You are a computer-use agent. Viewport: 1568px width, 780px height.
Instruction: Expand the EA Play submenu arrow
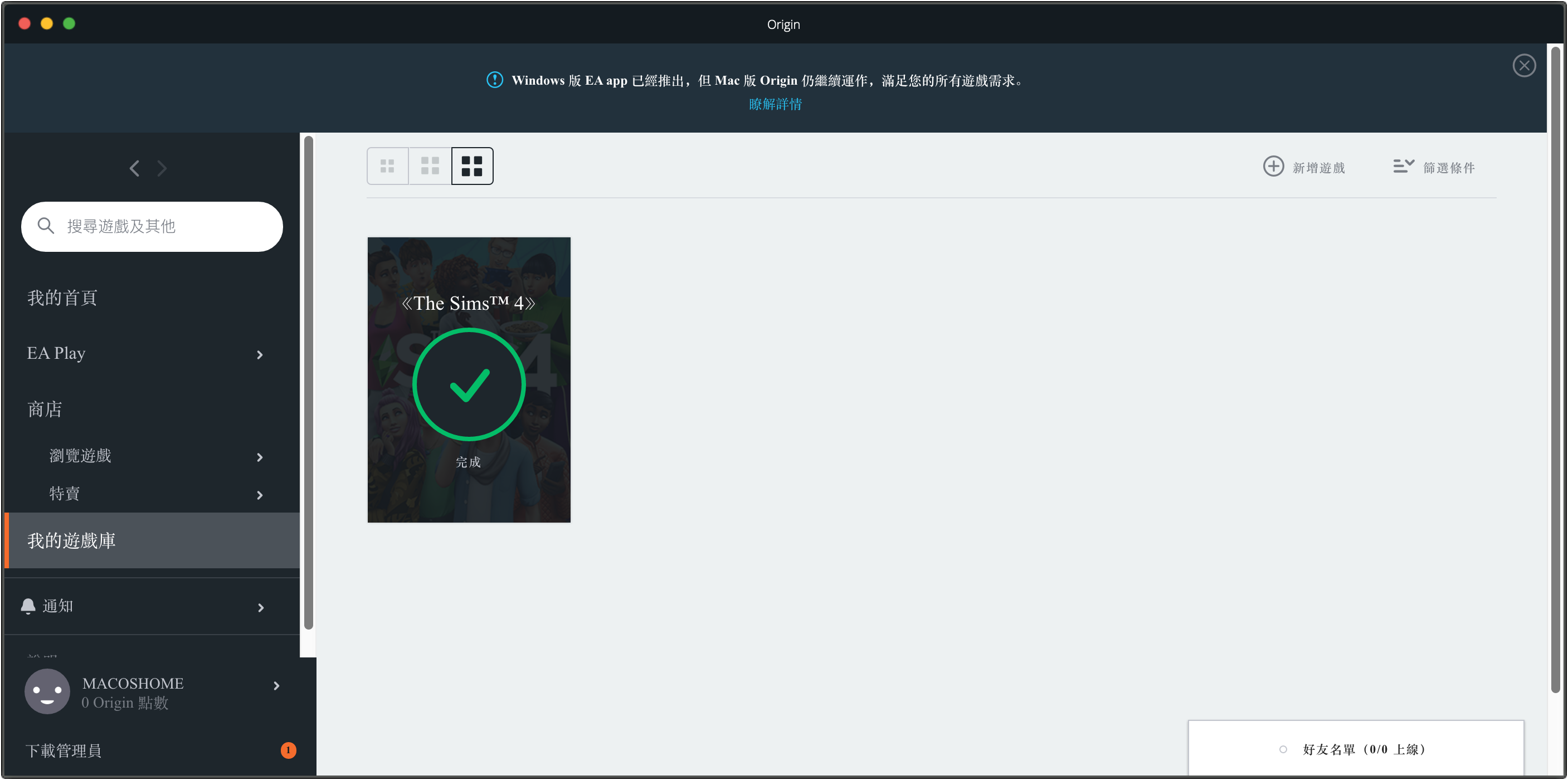point(260,355)
